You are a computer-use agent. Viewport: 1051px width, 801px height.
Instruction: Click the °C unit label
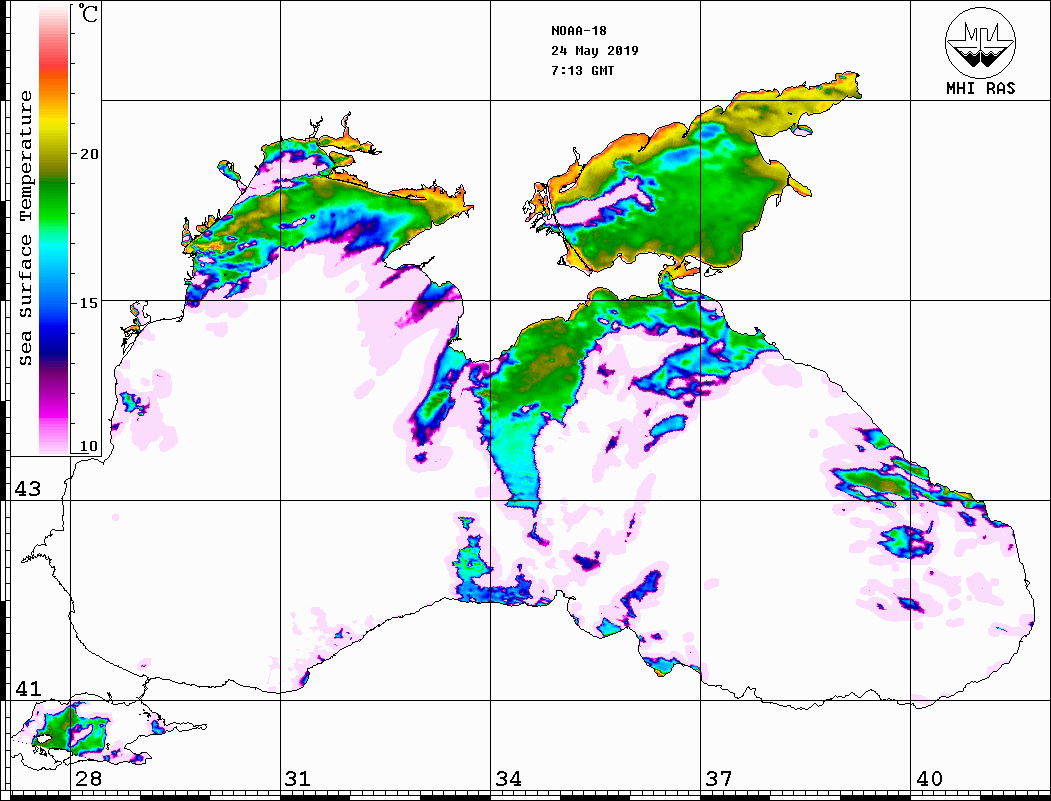87,14
